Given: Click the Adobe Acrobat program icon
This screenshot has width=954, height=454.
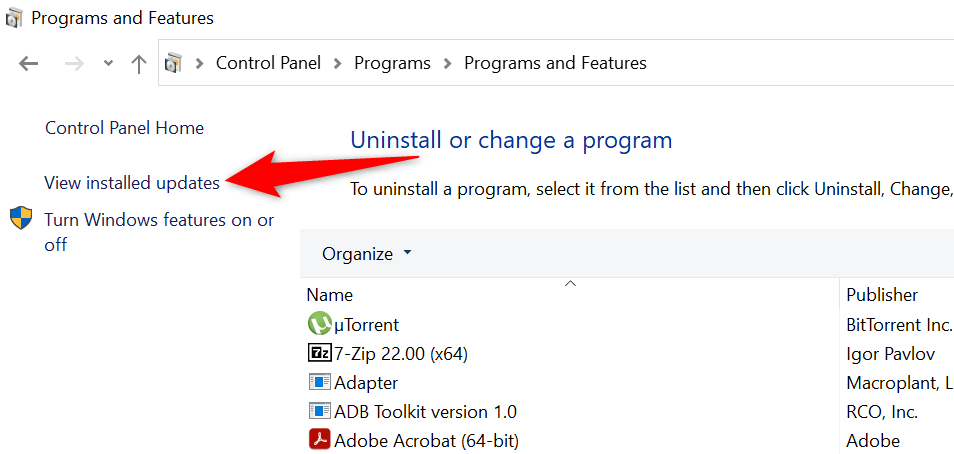Looking at the screenshot, I should (x=319, y=440).
